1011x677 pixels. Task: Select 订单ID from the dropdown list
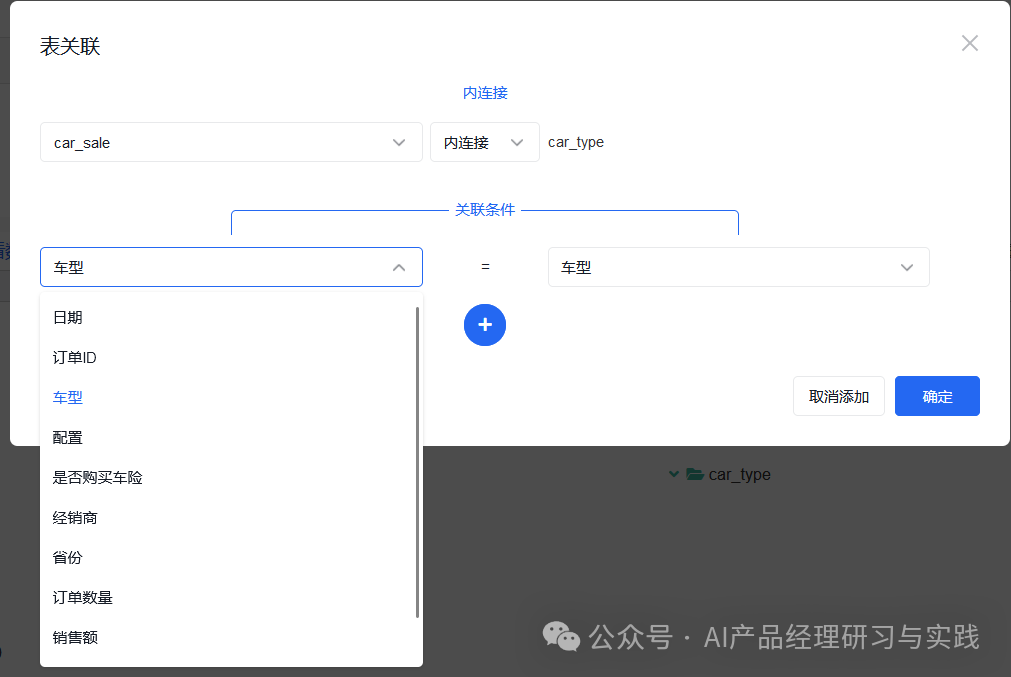coord(75,358)
